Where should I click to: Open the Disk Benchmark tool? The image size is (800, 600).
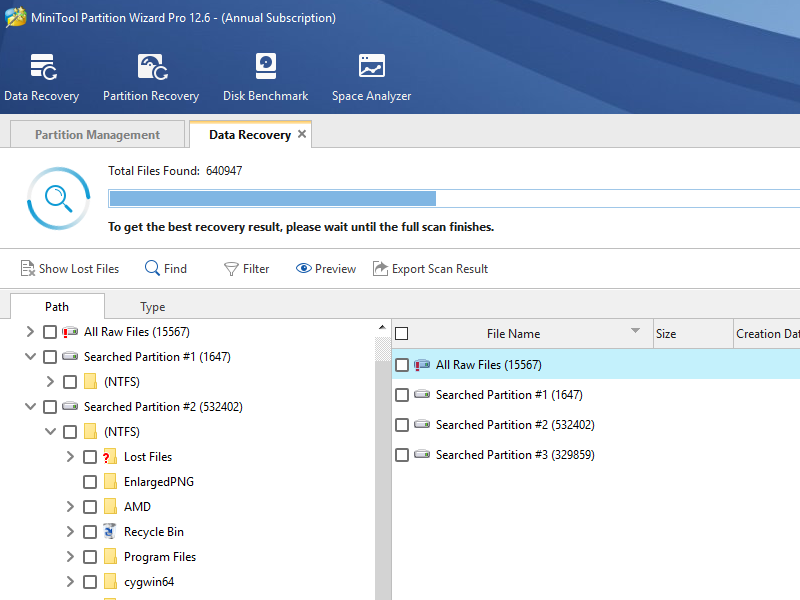coord(265,67)
